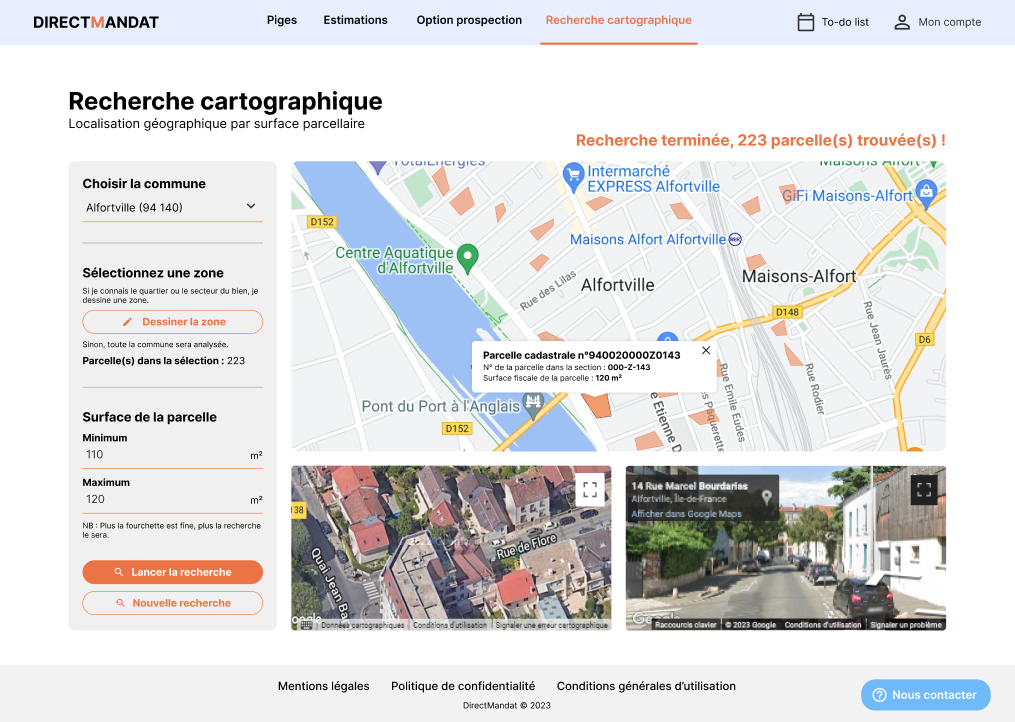Close the parcelle cadastrale popup

(x=706, y=350)
